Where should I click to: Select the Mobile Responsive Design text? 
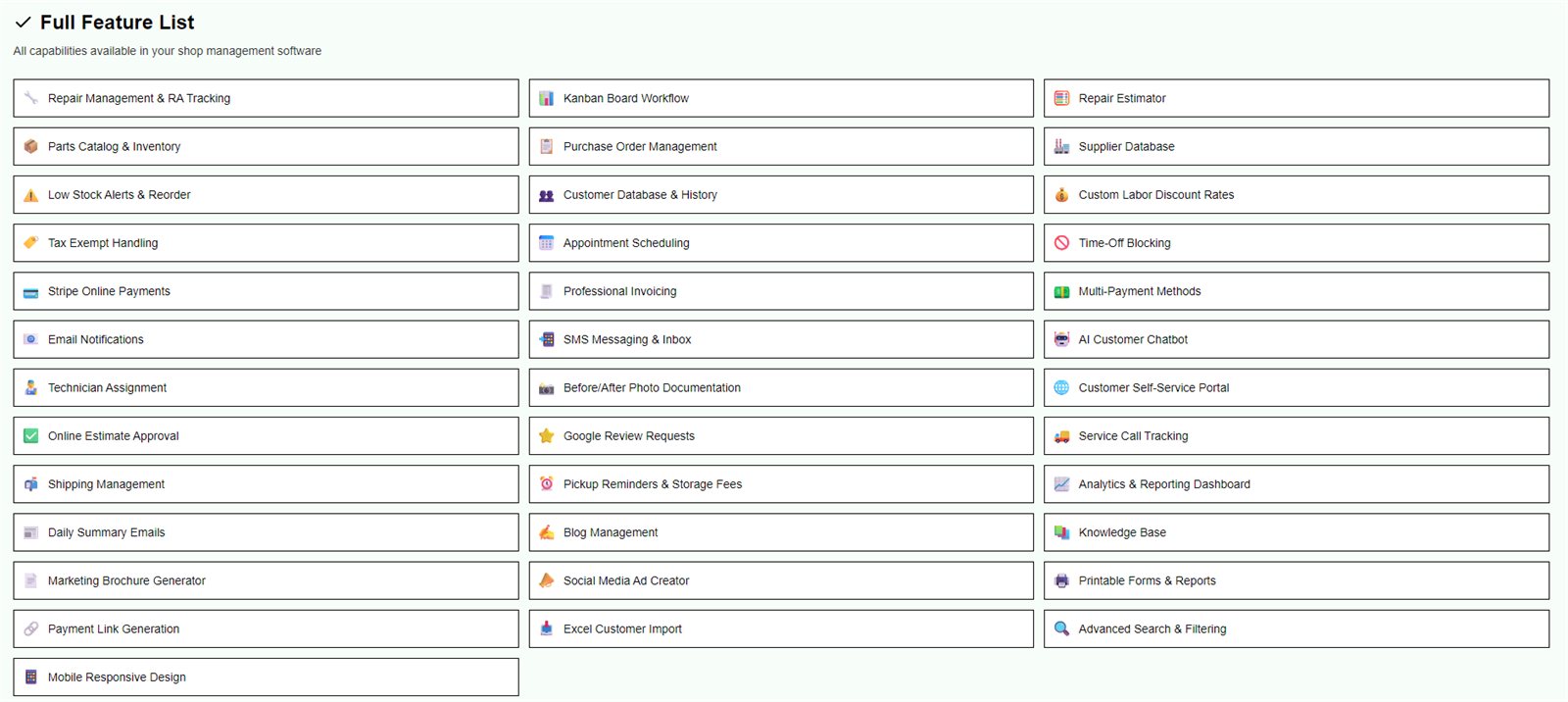tap(117, 677)
